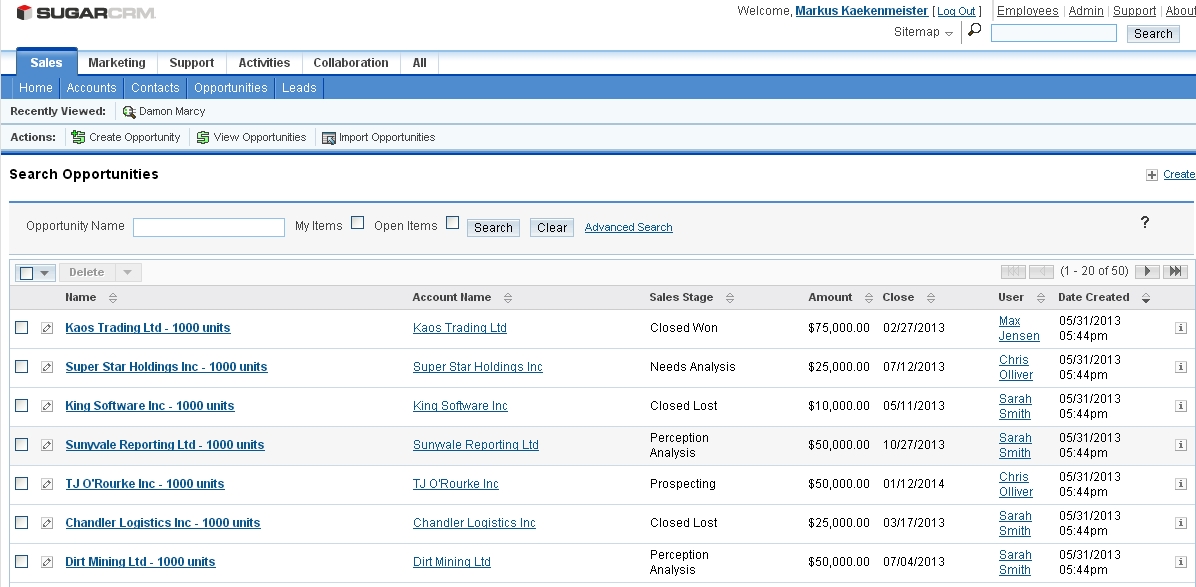This screenshot has width=1196, height=587.
Task: Click the Import Opportunities action icon
Action: 329,138
